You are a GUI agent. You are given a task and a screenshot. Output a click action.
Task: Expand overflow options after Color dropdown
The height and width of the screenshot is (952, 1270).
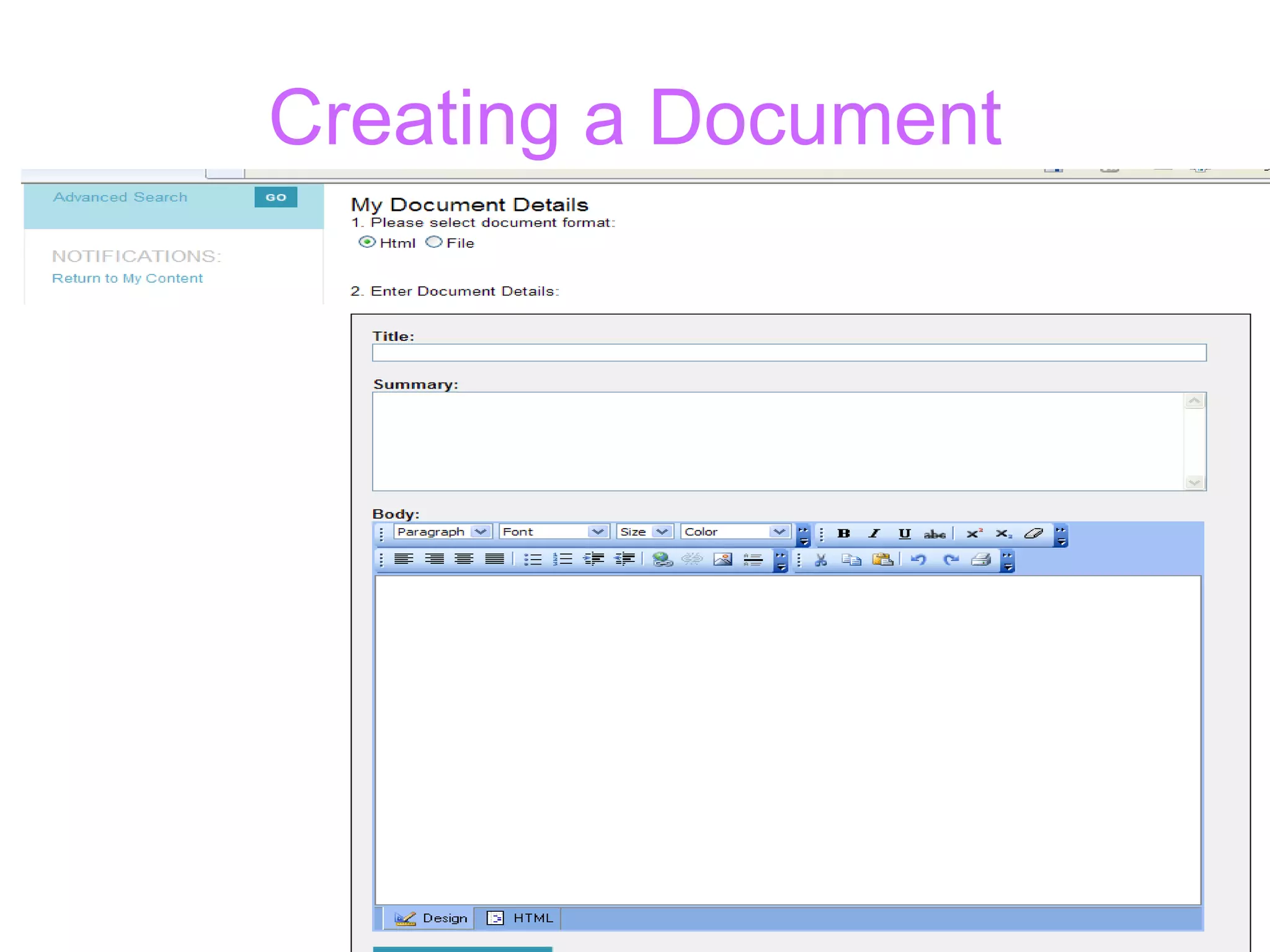(804, 535)
